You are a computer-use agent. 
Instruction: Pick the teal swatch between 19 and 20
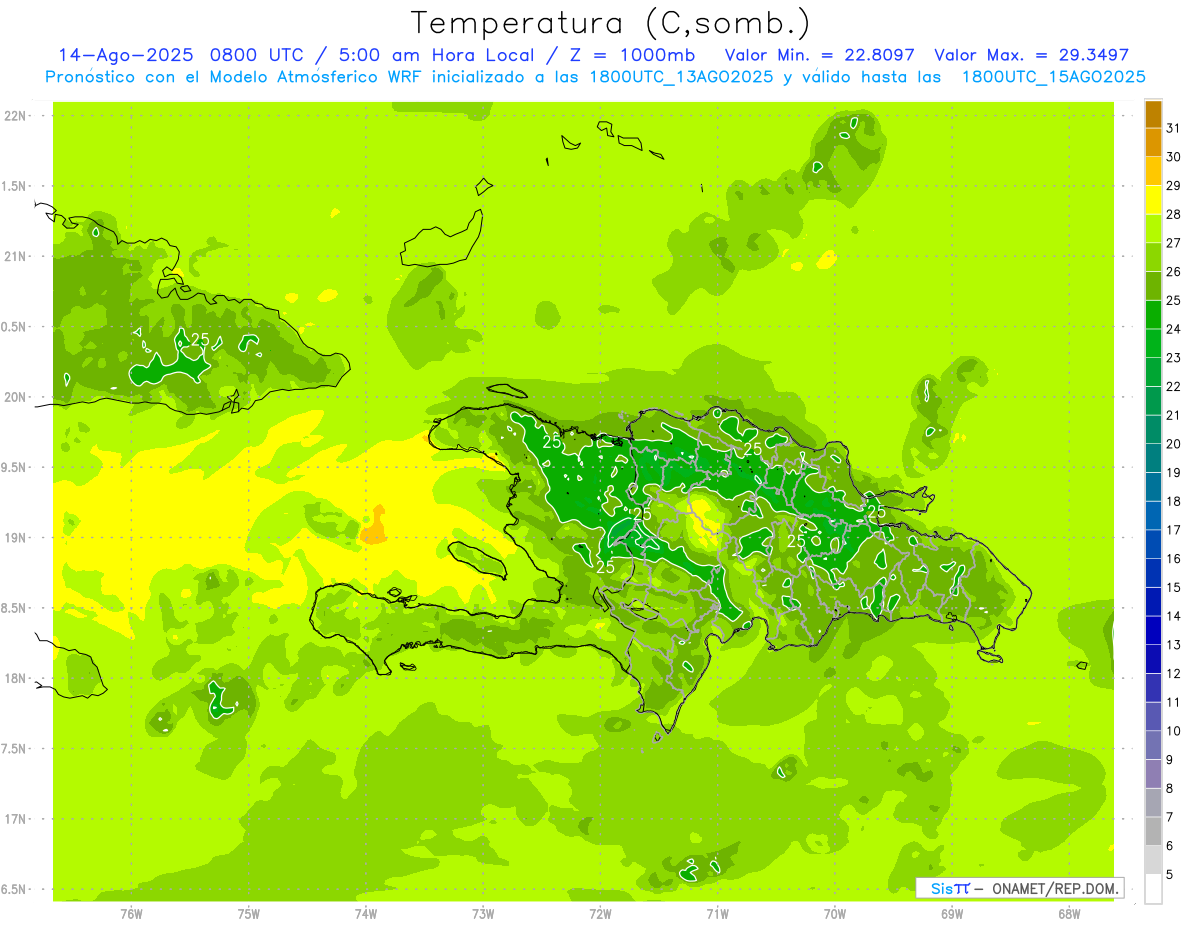coord(1153,459)
